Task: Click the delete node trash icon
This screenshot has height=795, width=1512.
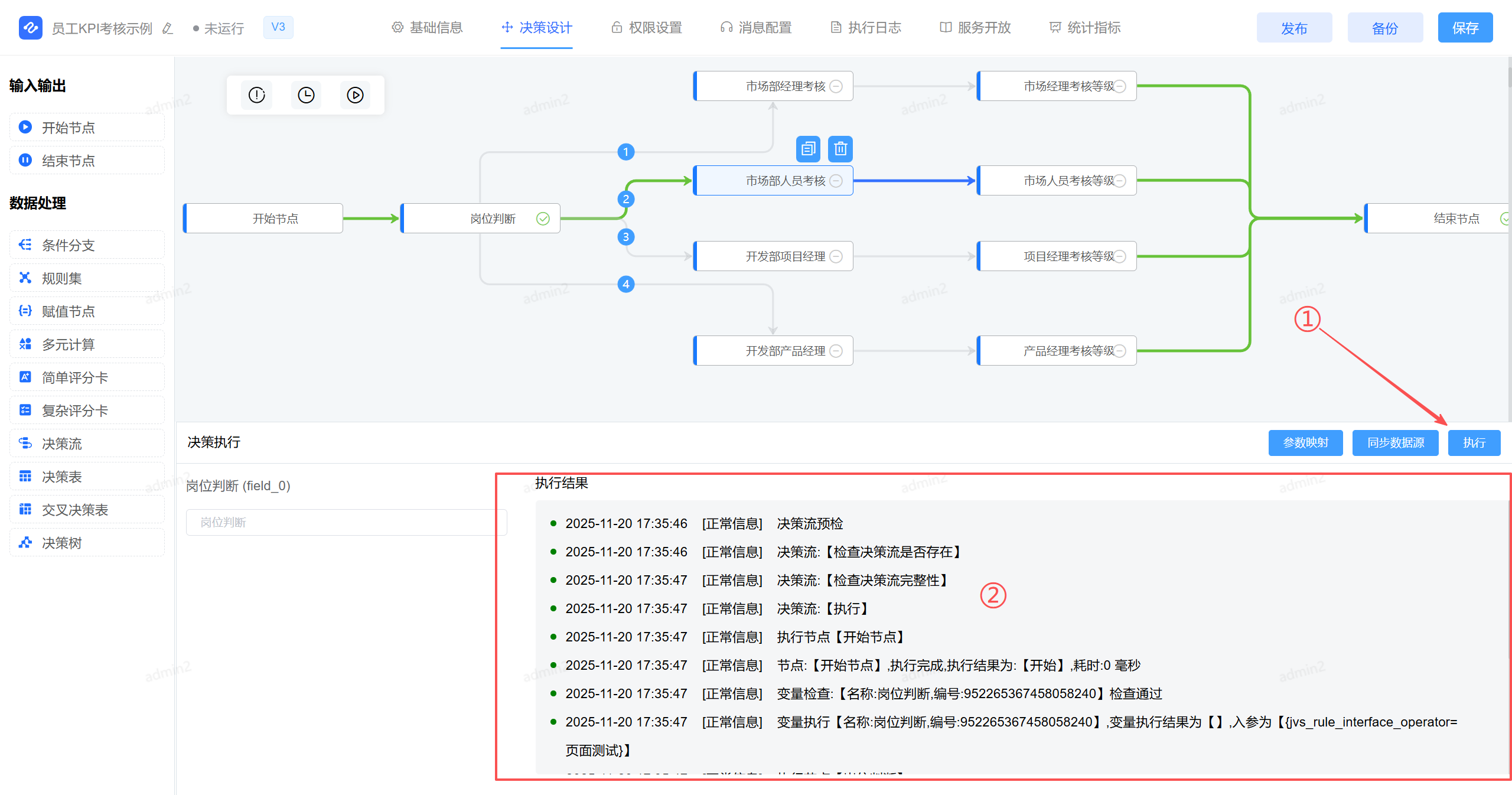Action: coord(840,149)
